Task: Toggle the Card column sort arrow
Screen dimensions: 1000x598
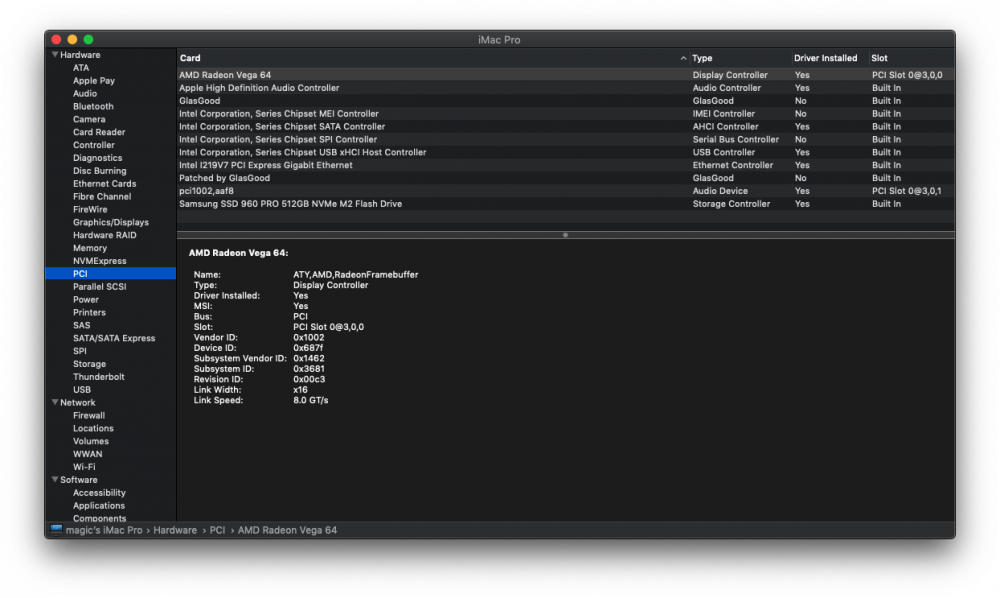Action: tap(683, 58)
